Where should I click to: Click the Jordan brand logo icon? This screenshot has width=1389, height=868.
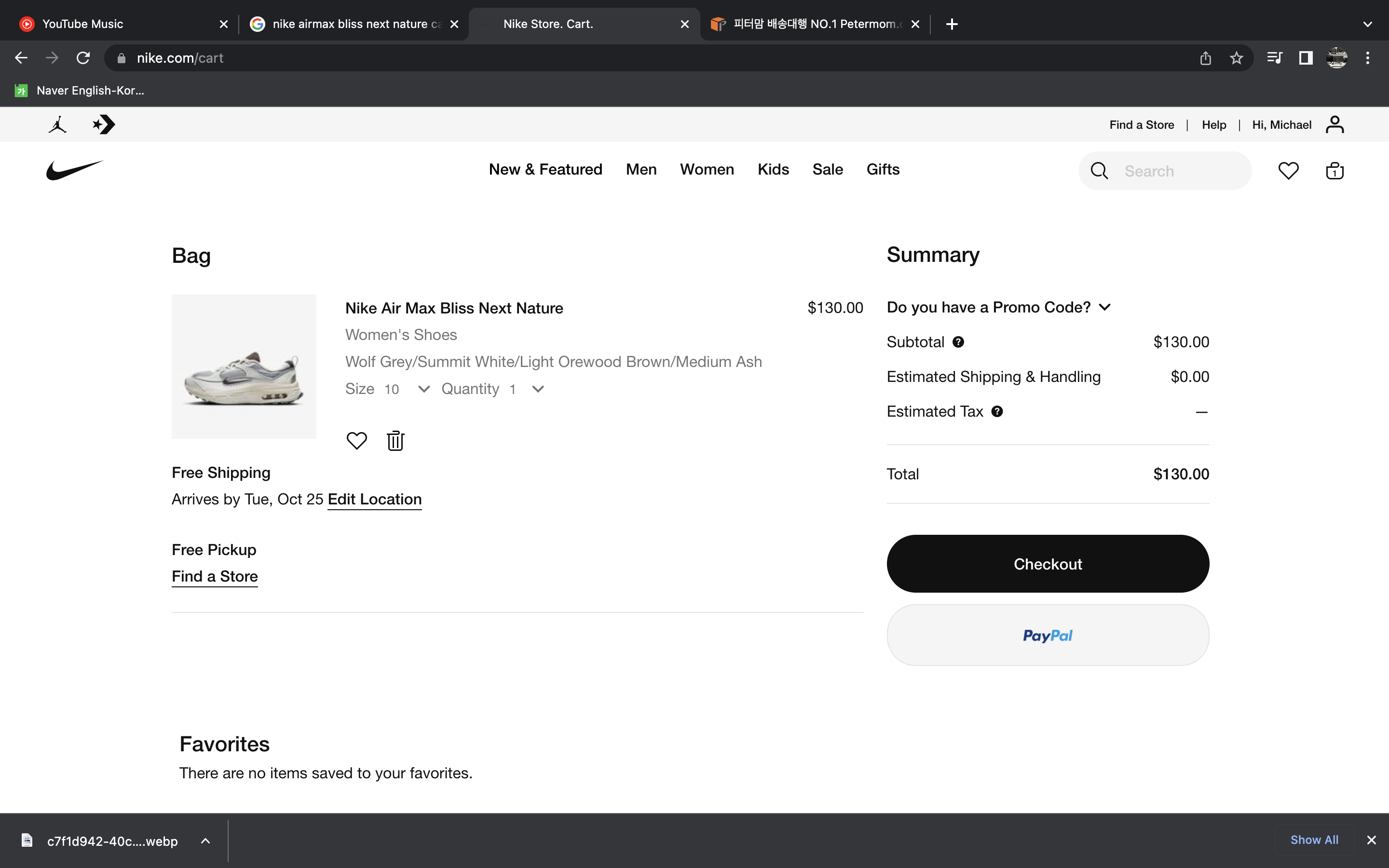click(x=57, y=124)
